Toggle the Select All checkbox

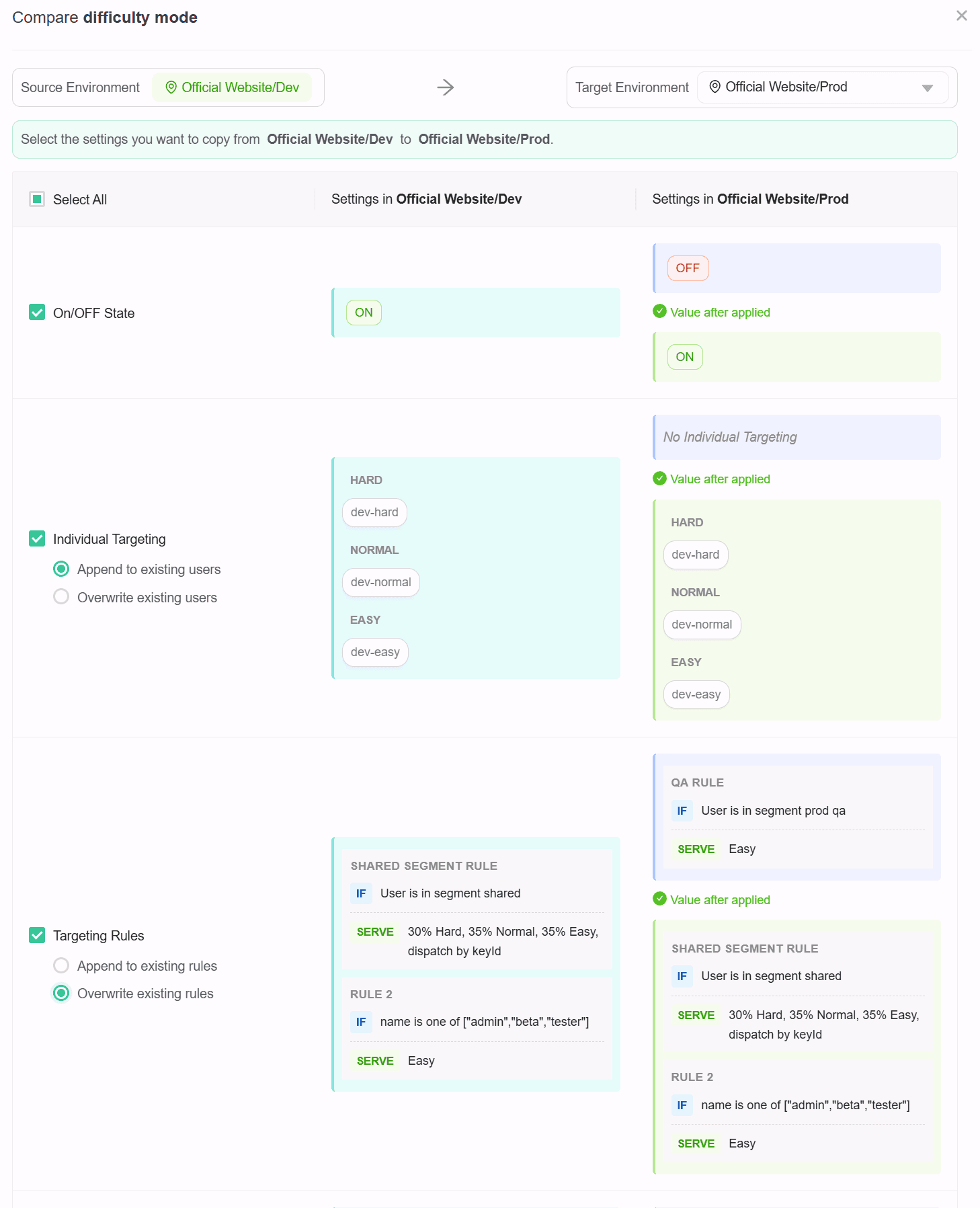coord(37,199)
